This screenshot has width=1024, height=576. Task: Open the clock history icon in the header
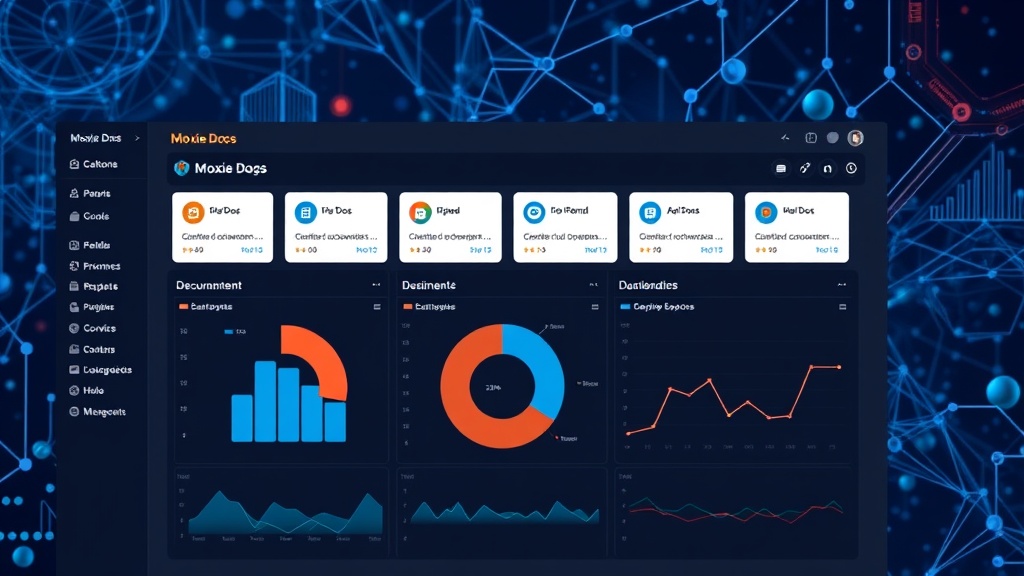pos(851,168)
